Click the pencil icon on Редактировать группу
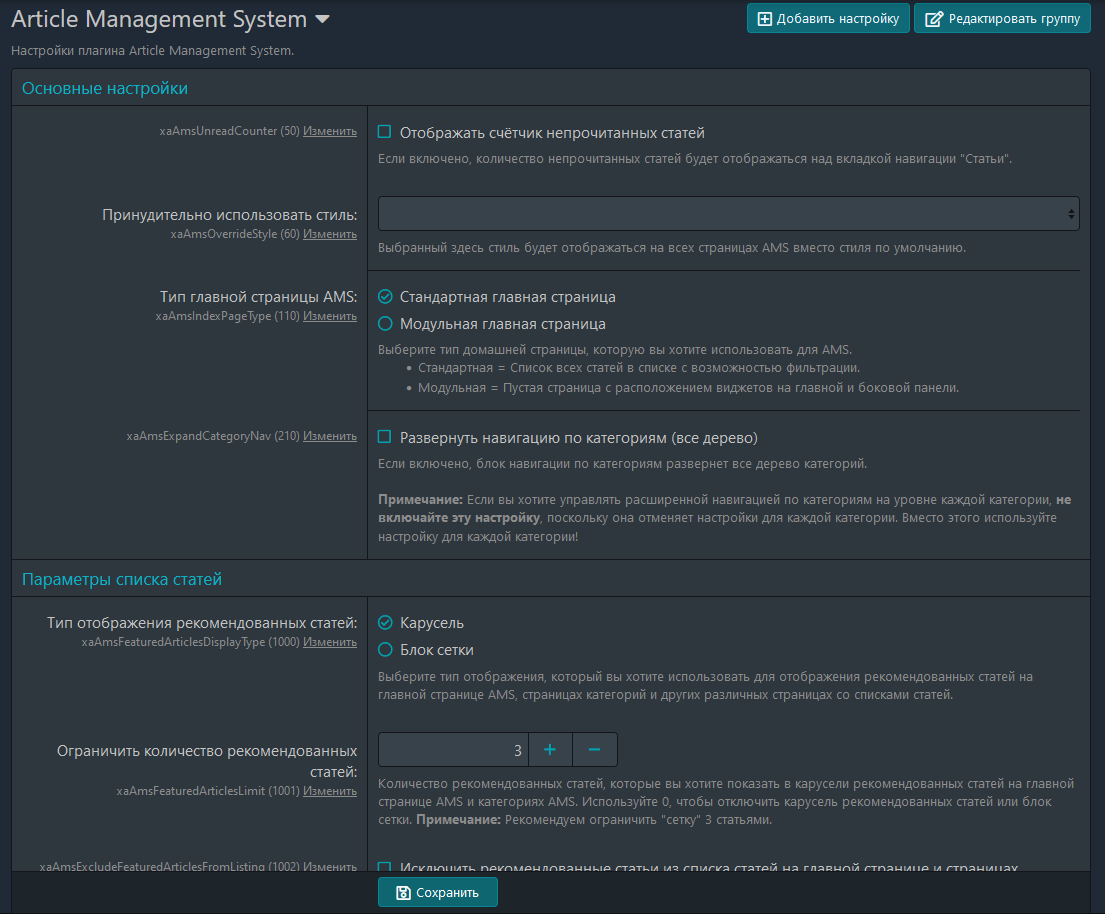The width and height of the screenshot is (1105, 914). coord(933,19)
